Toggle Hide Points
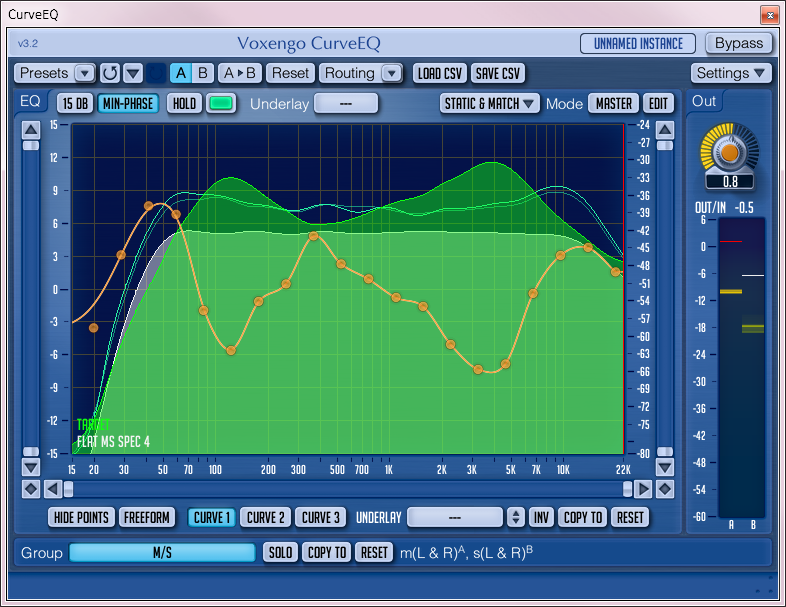 (81, 517)
